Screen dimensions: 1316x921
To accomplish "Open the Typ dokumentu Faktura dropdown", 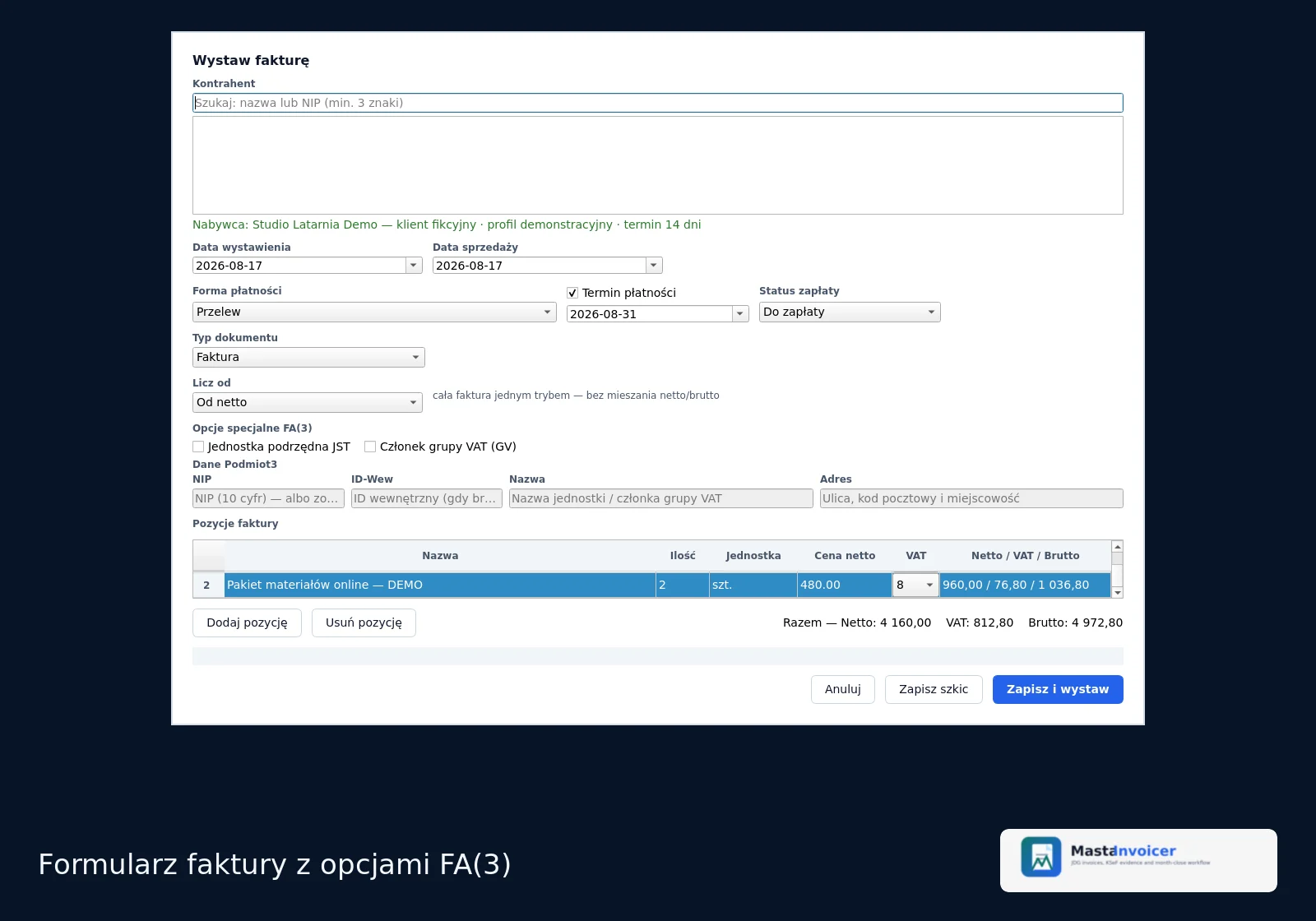I will tap(308, 358).
